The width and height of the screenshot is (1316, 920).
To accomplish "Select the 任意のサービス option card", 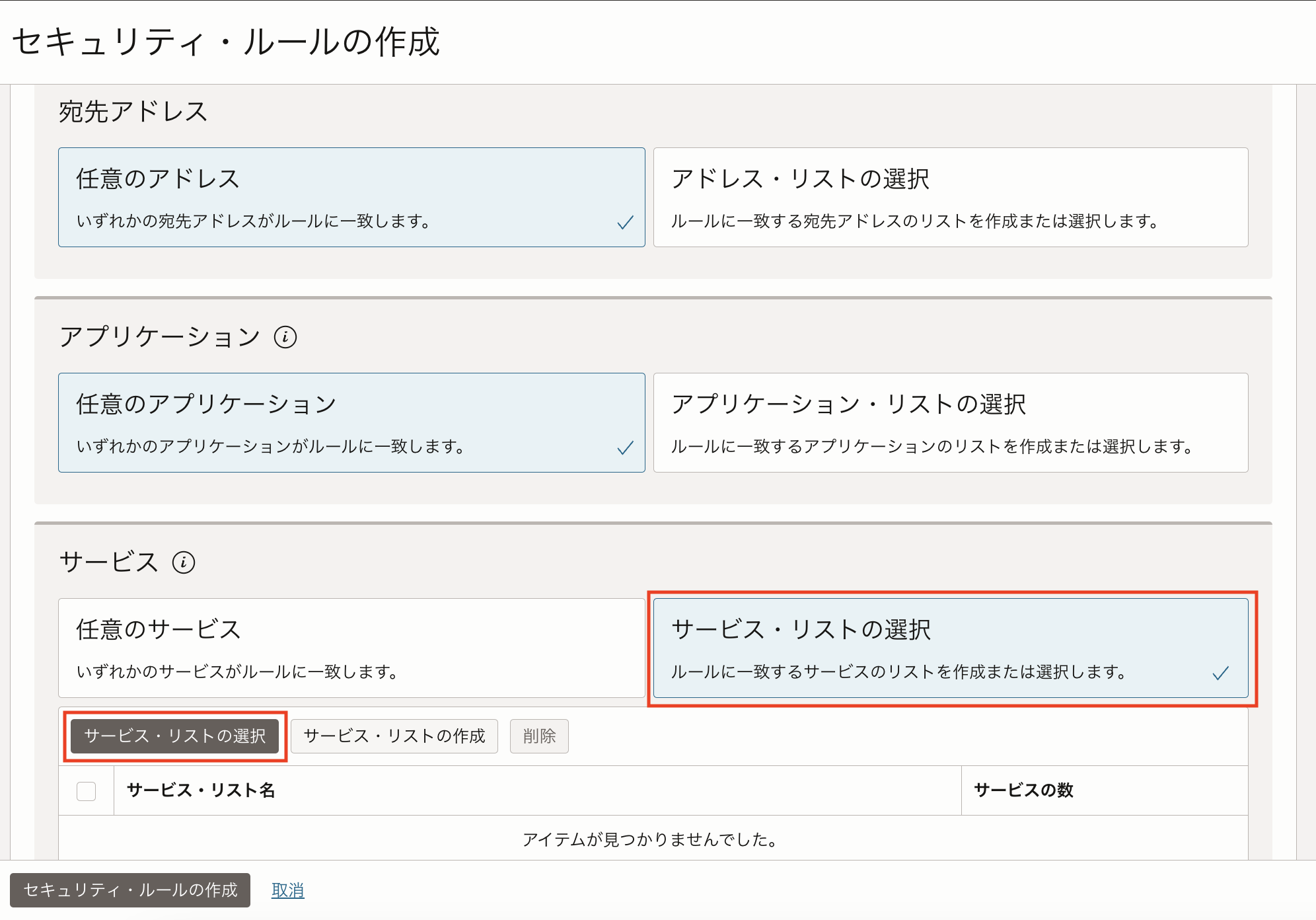I will tap(351, 648).
